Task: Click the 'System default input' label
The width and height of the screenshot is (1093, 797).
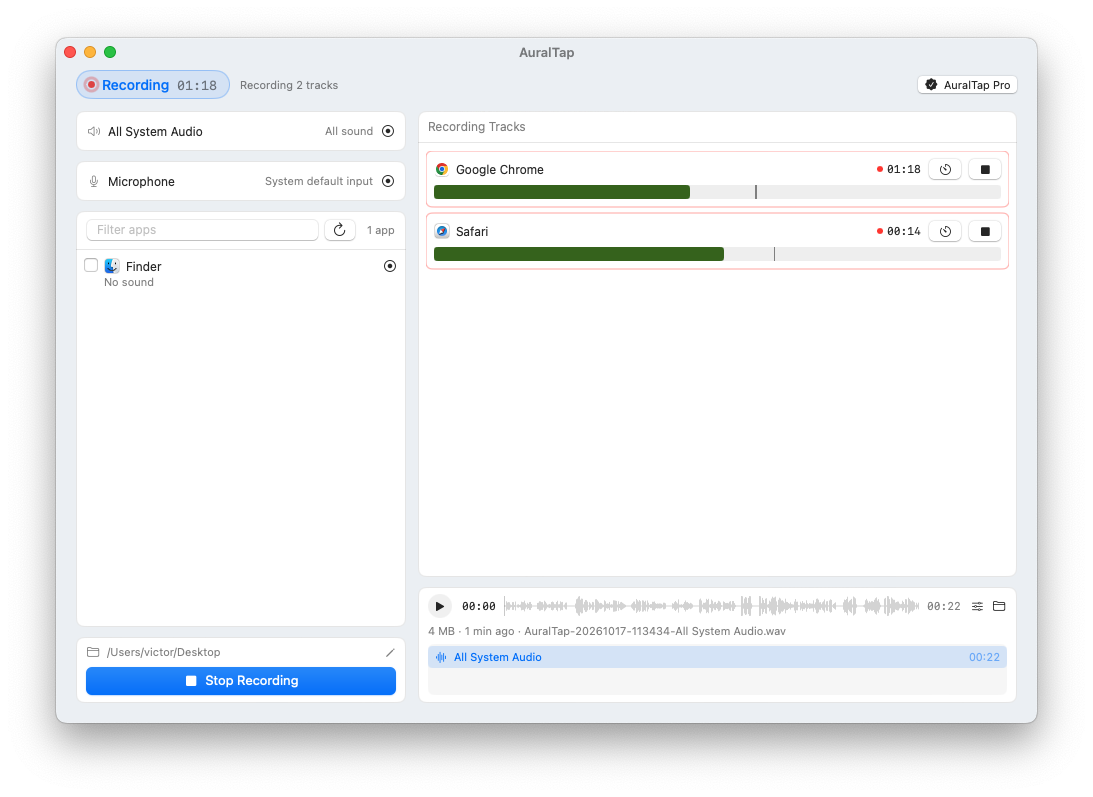Action: (x=319, y=181)
